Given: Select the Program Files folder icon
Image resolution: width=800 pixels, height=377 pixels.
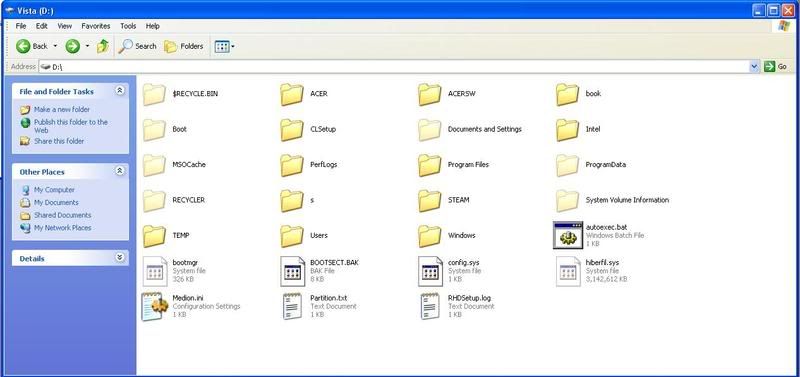Looking at the screenshot, I should 430,165.
